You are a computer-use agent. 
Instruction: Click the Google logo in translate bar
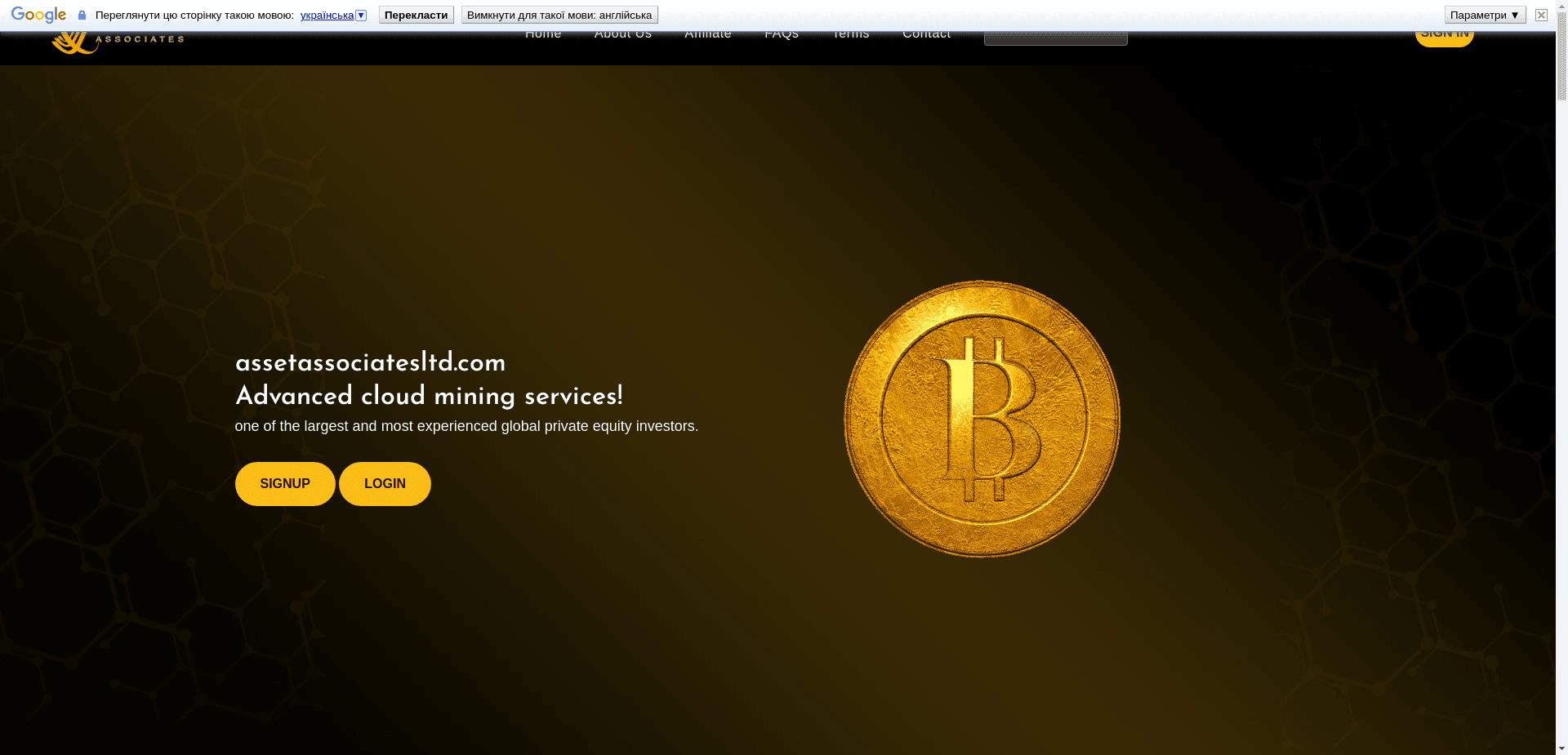(38, 16)
